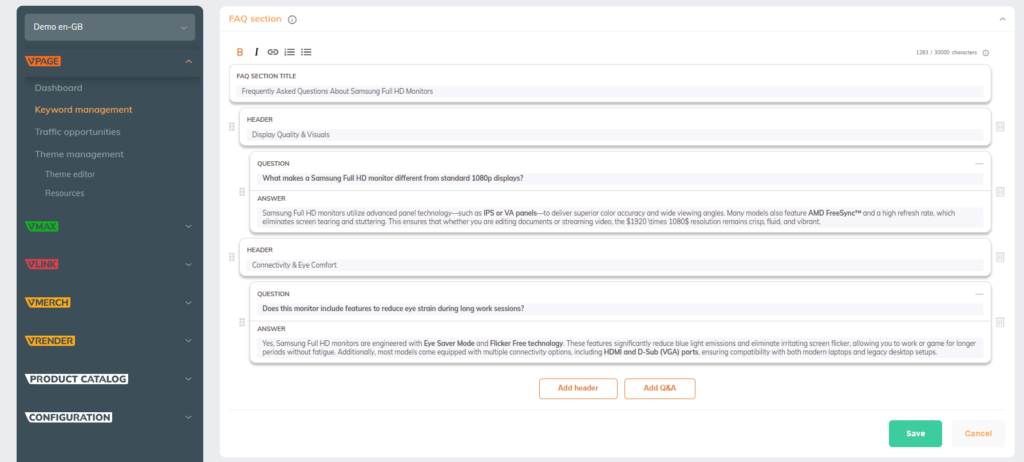Click the insert link icon
Image resolution: width=1024 pixels, height=462 pixels.
pyautogui.click(x=273, y=52)
